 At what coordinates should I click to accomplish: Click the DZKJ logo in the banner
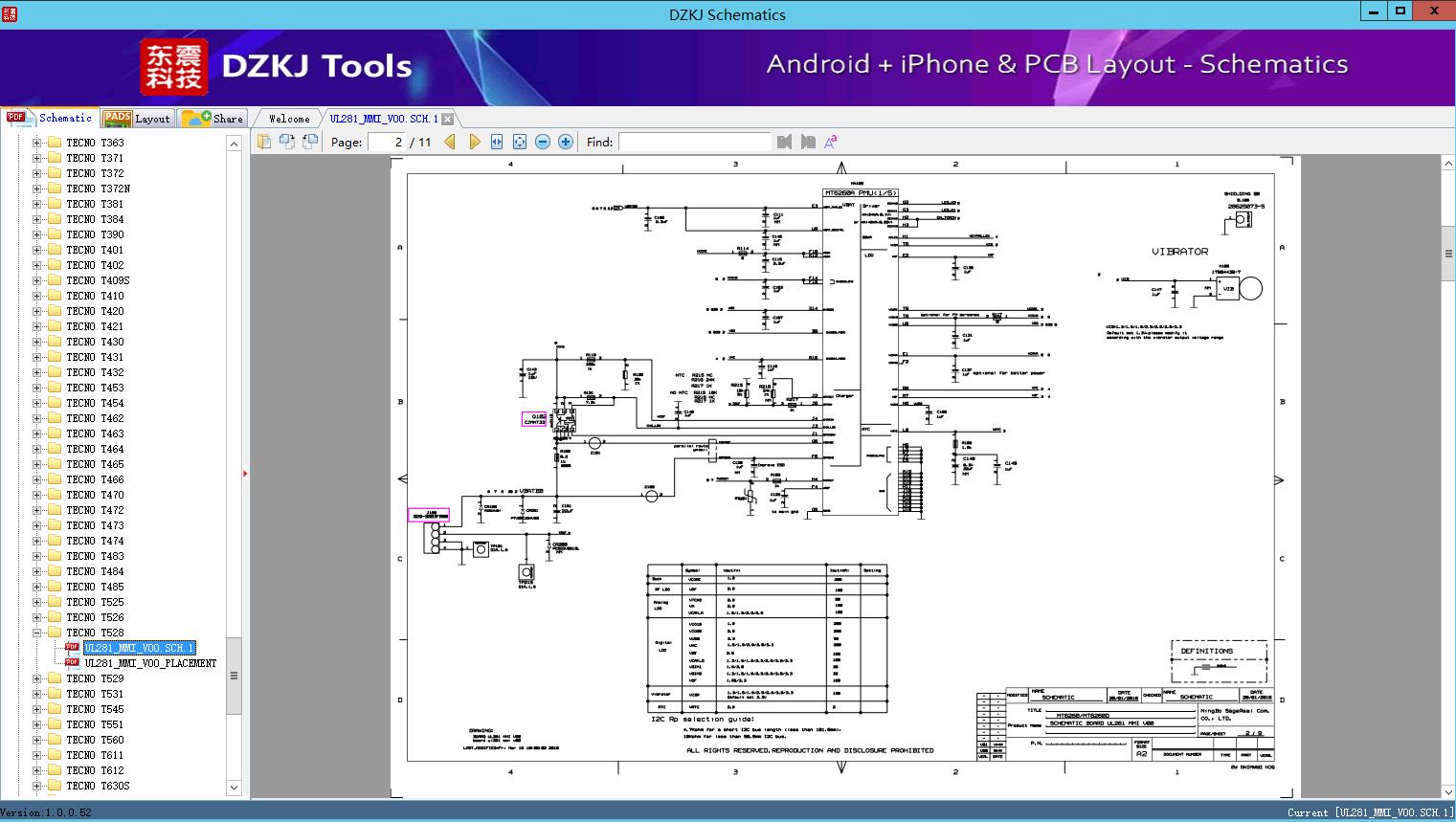pos(174,66)
